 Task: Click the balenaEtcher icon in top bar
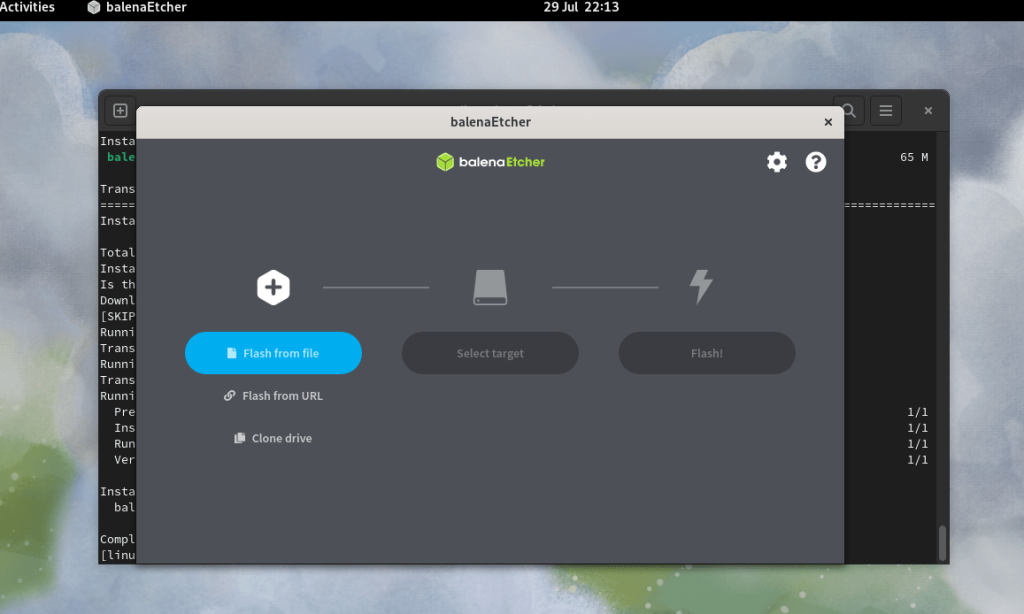tap(93, 8)
